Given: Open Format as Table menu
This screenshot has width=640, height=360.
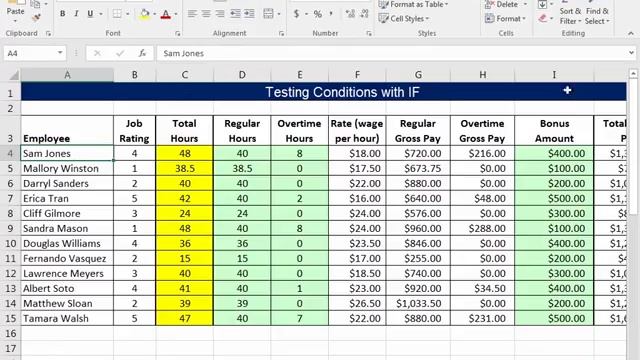Looking at the screenshot, I should (x=413, y=4).
